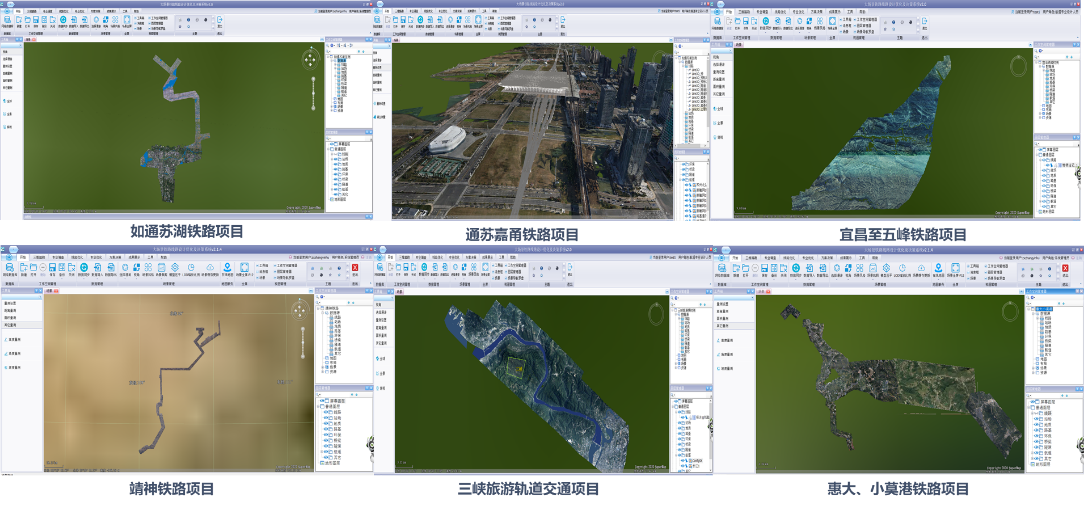Click red exit icon in 靖神铁路项目 ribbon
The height and width of the screenshot is (506, 1084).
click(354, 268)
